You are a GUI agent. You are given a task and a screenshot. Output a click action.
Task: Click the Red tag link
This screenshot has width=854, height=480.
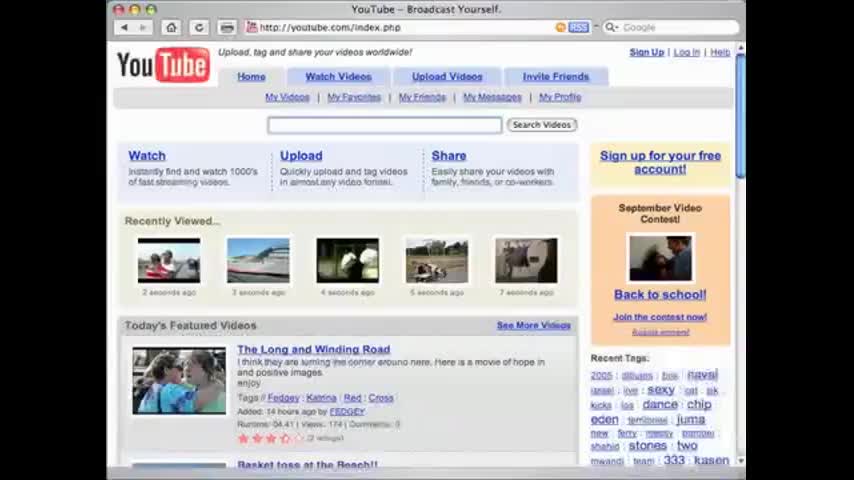pos(352,398)
